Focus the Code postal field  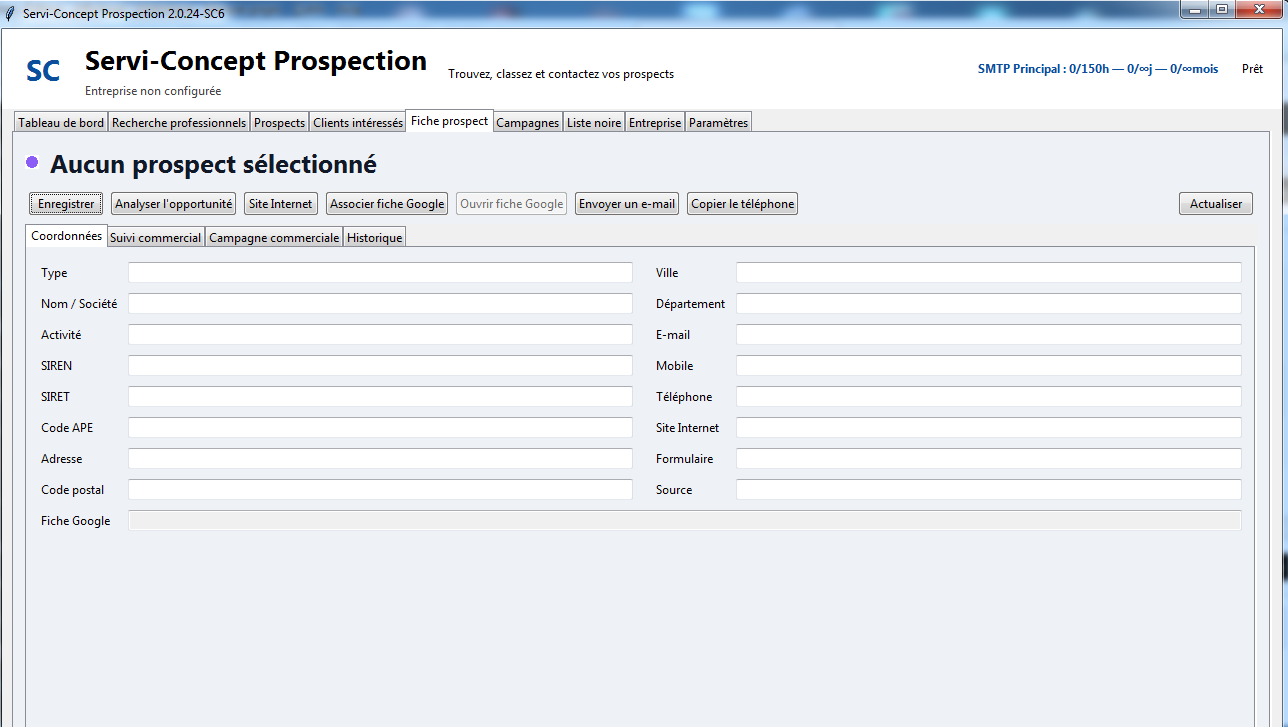[380, 490]
